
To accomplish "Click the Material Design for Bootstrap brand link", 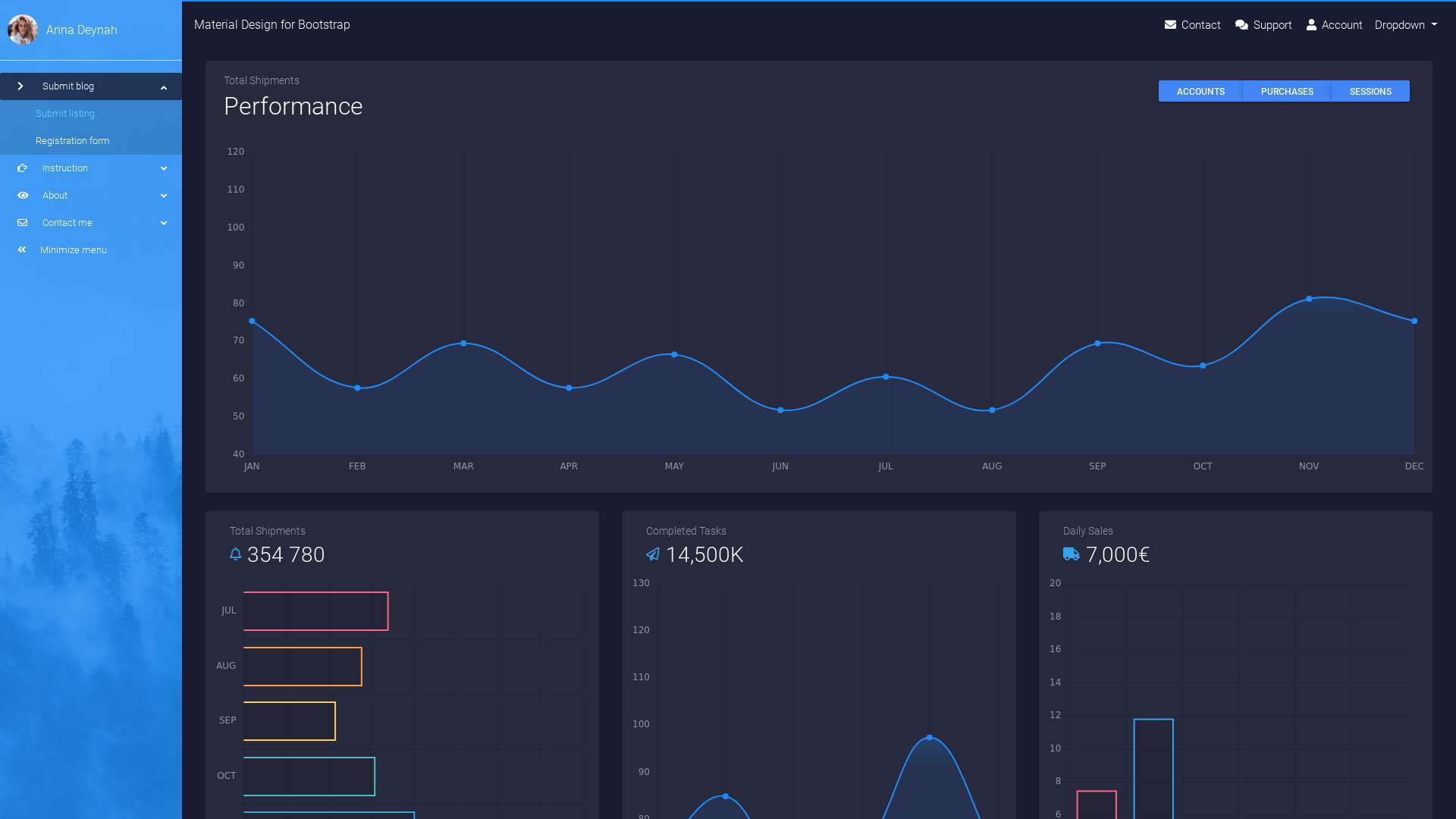I will (271, 25).
